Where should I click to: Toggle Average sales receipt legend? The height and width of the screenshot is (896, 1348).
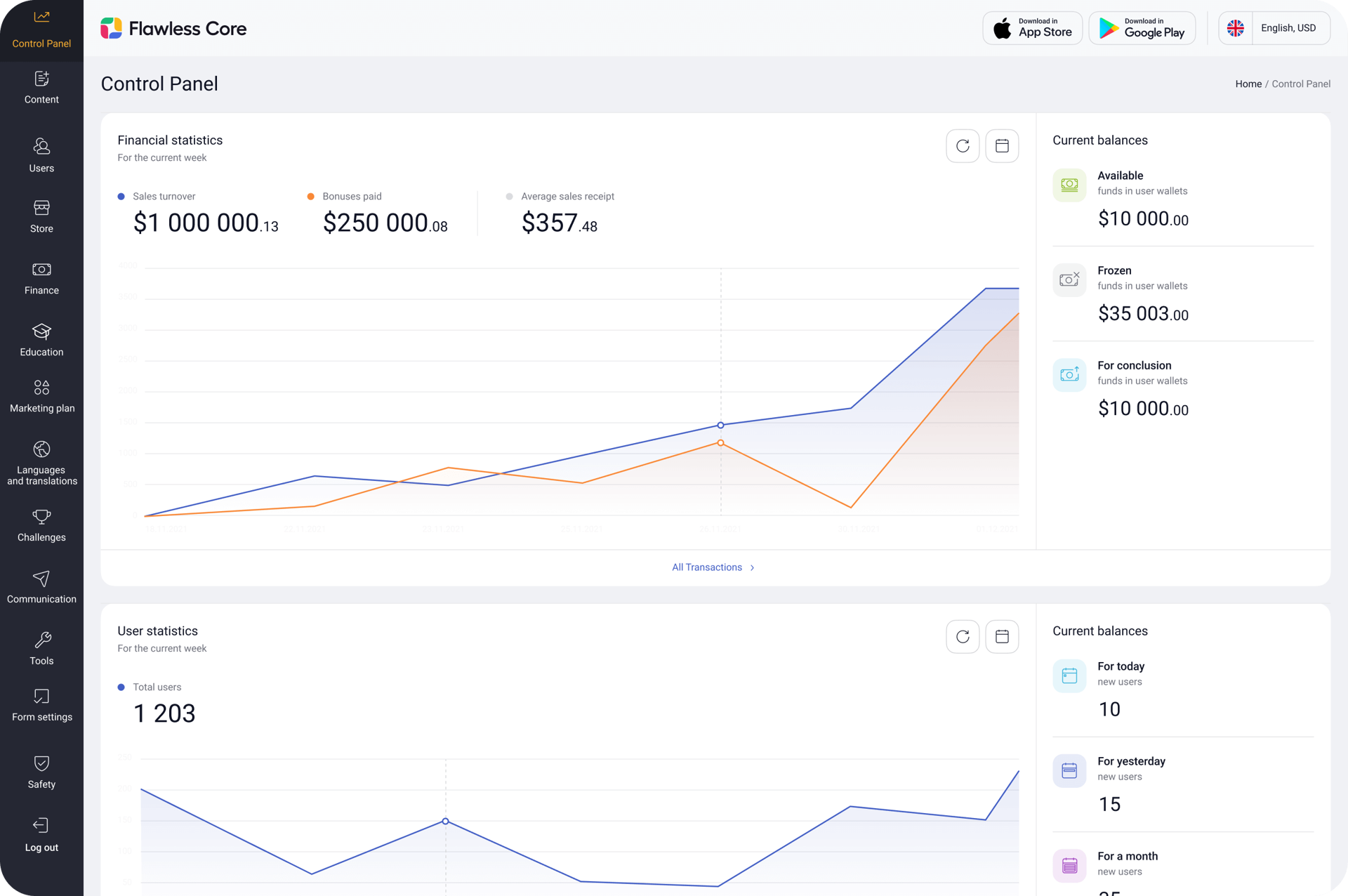pos(510,197)
